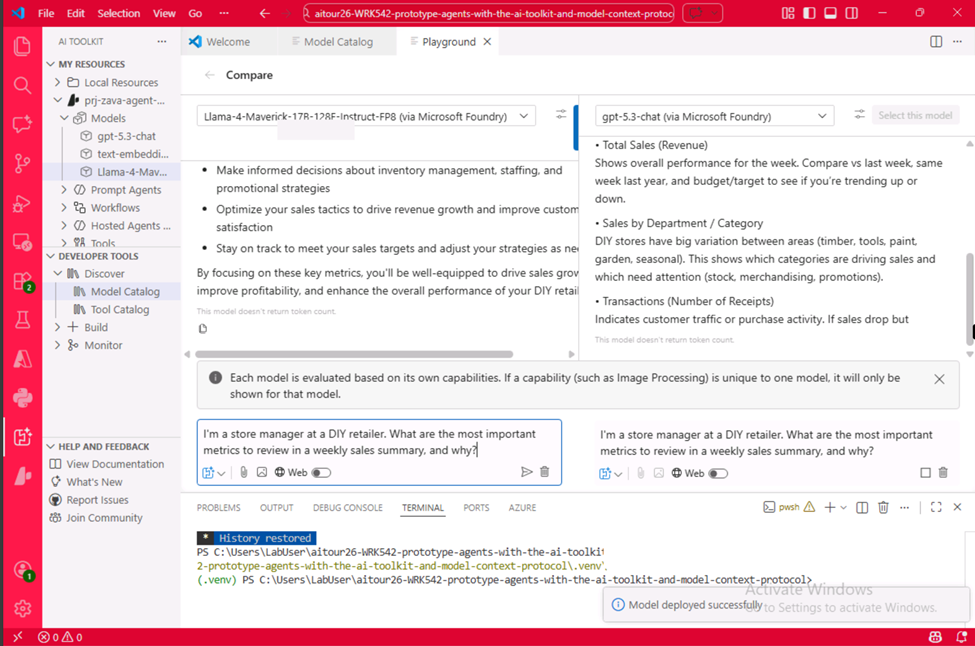975x646 pixels.
Task: Open the AI Toolkit view
Action: point(22,437)
